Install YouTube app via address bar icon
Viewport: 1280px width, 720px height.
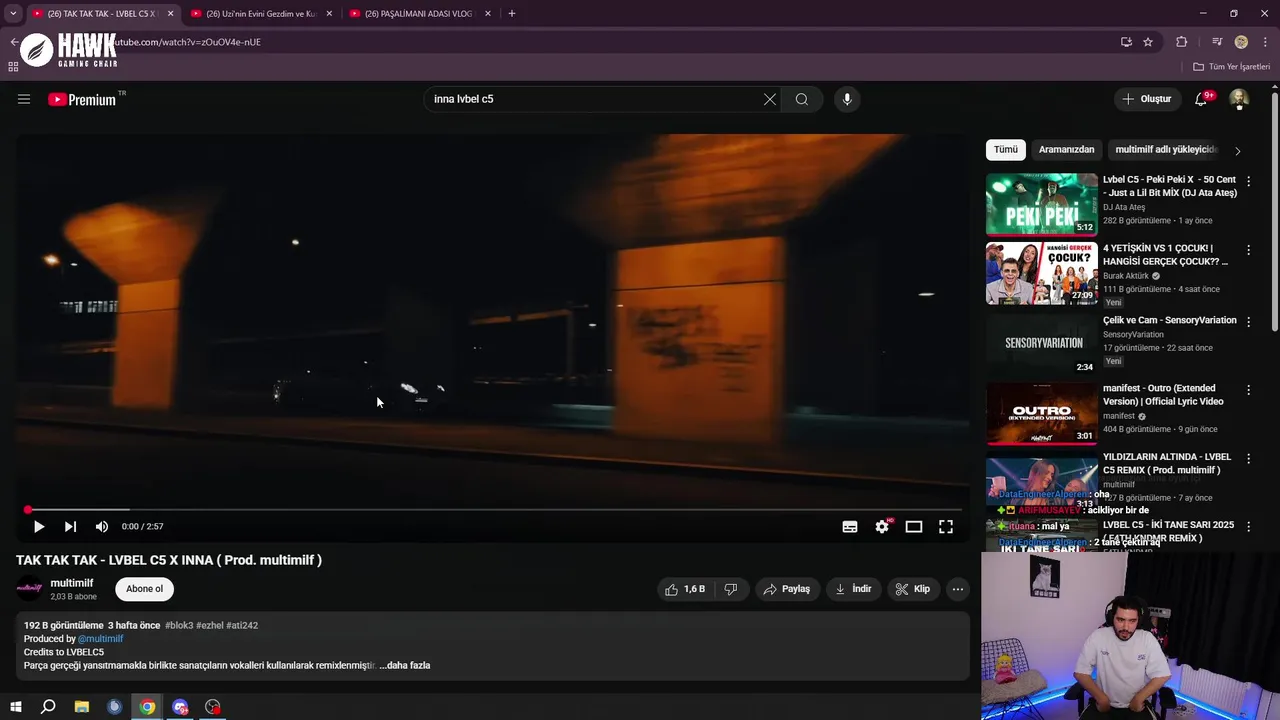(1126, 42)
